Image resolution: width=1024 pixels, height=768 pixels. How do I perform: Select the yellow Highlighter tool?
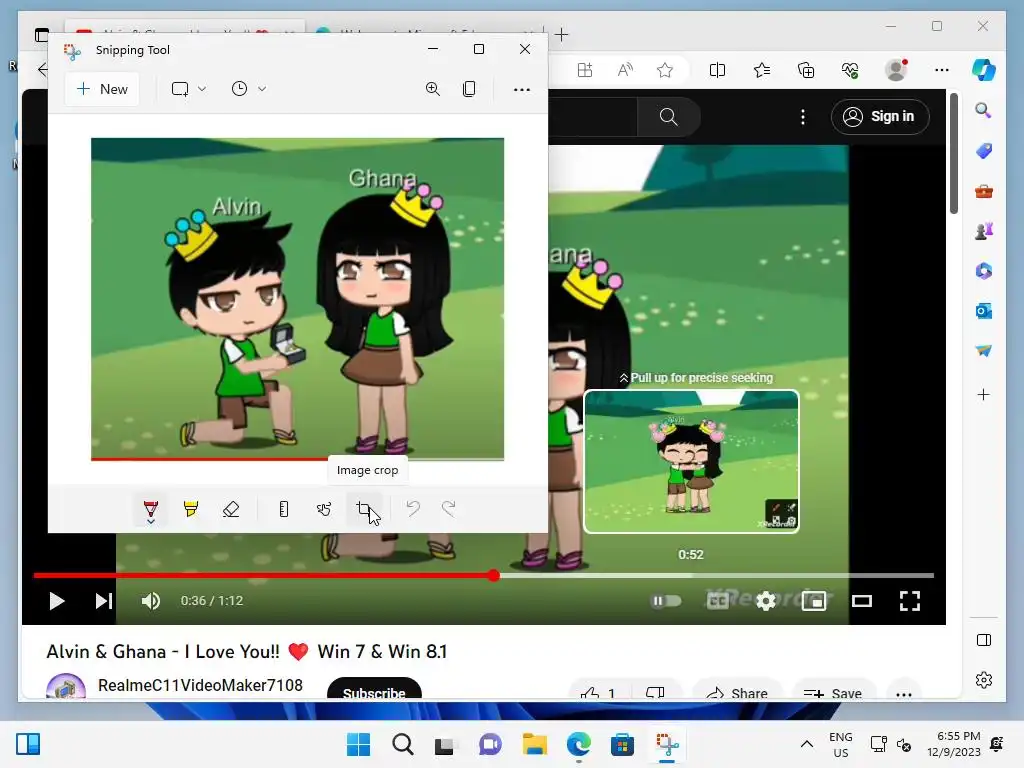(x=191, y=509)
